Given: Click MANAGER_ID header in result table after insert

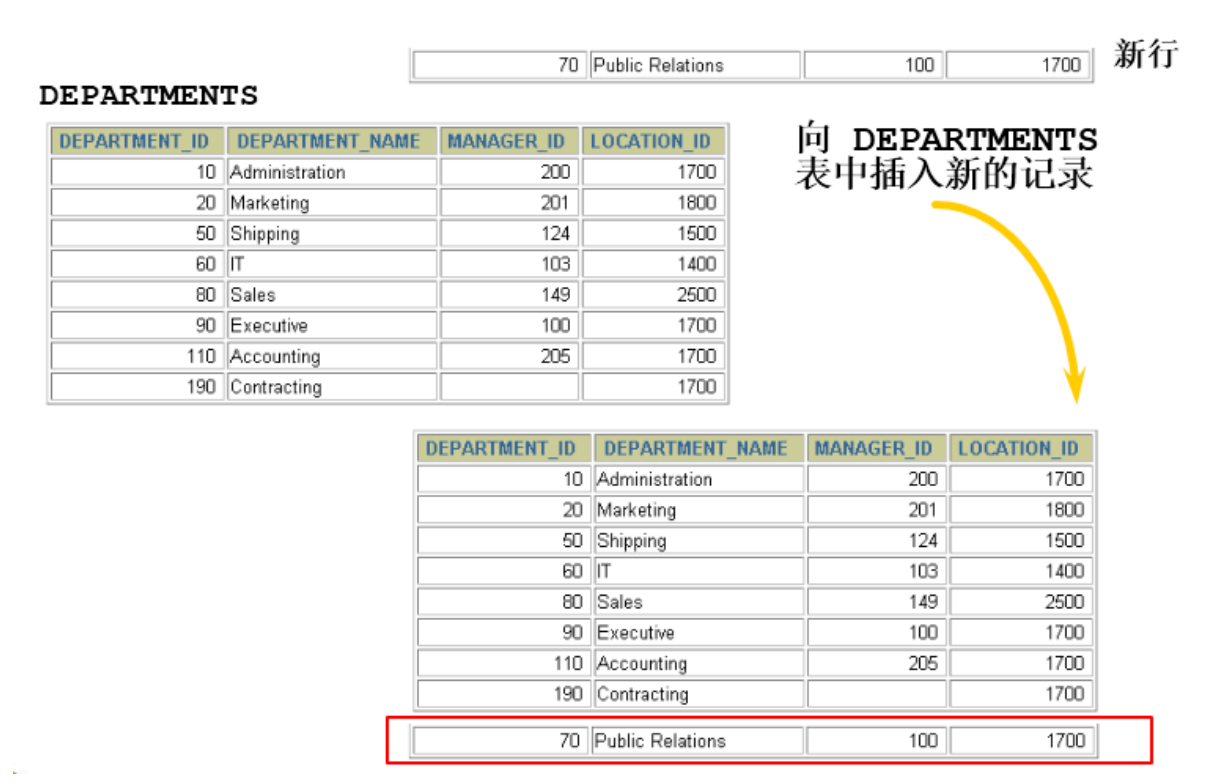Looking at the screenshot, I should 876,448.
